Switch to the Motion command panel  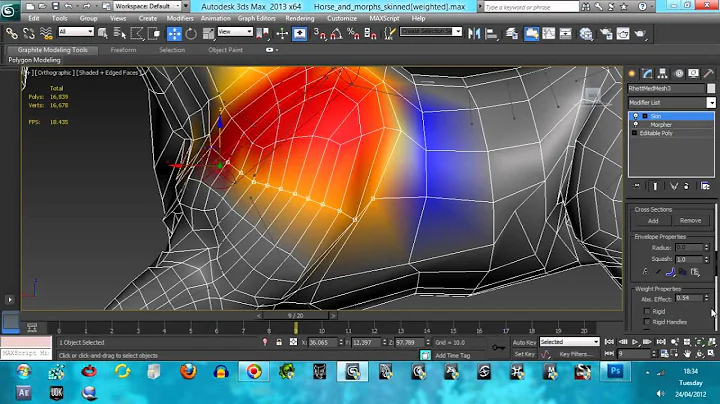pos(679,73)
